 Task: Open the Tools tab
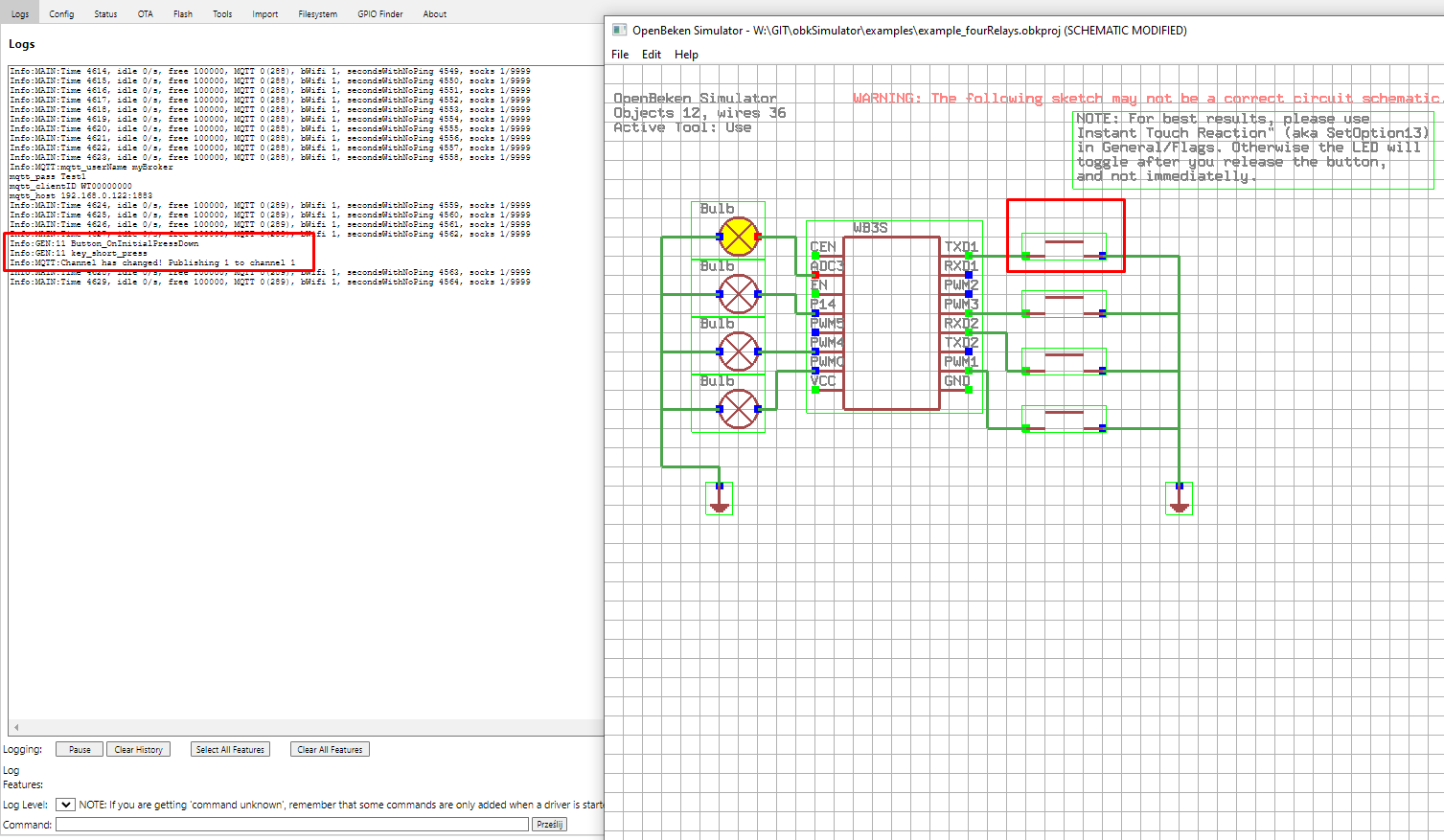point(222,14)
